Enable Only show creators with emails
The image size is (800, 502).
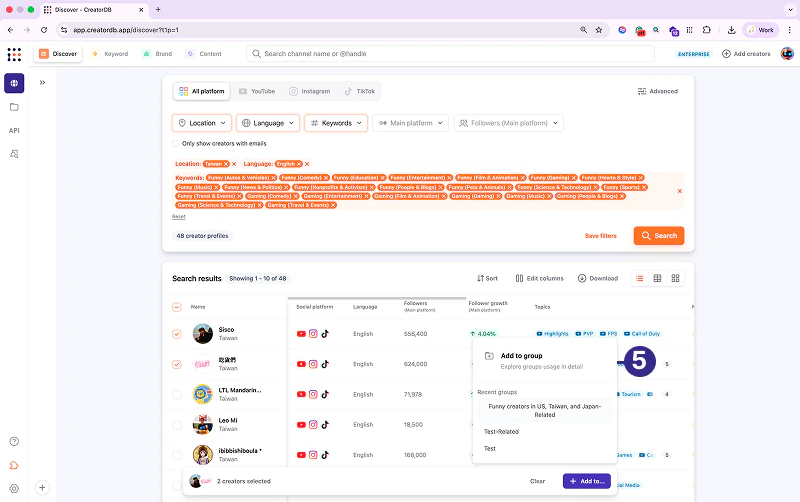click(176, 143)
